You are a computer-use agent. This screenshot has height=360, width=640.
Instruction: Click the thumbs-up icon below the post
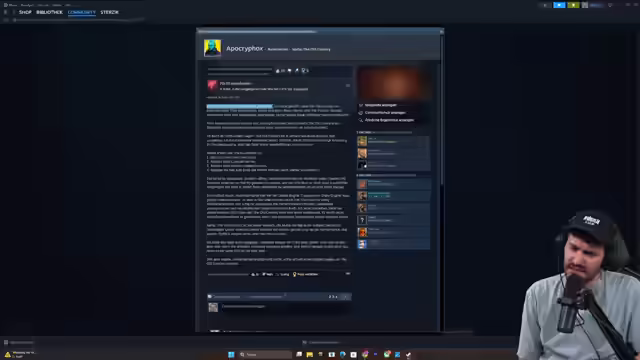click(x=253, y=274)
